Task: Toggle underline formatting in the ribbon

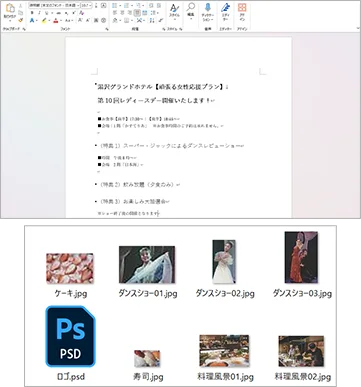Action: tap(46, 13)
